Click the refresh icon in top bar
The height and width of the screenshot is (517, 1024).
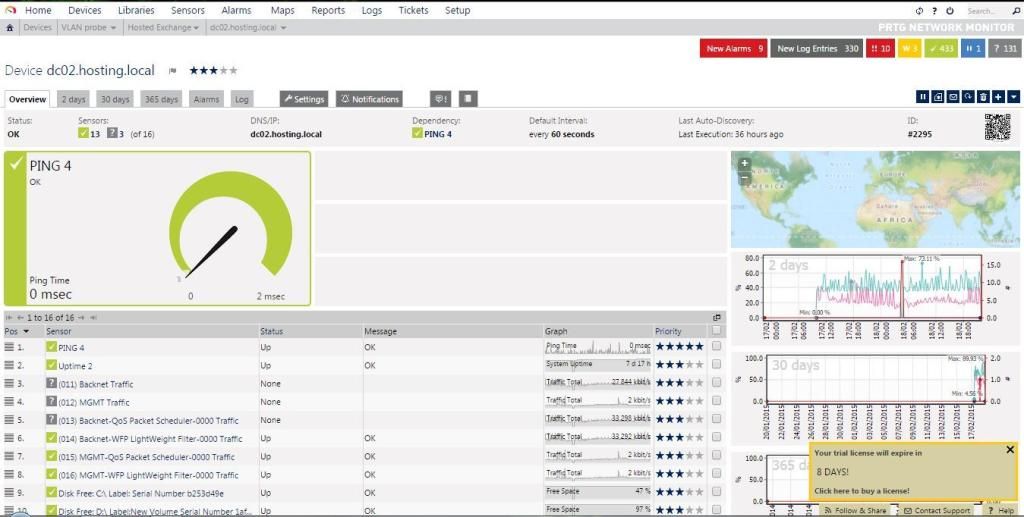[920, 11]
